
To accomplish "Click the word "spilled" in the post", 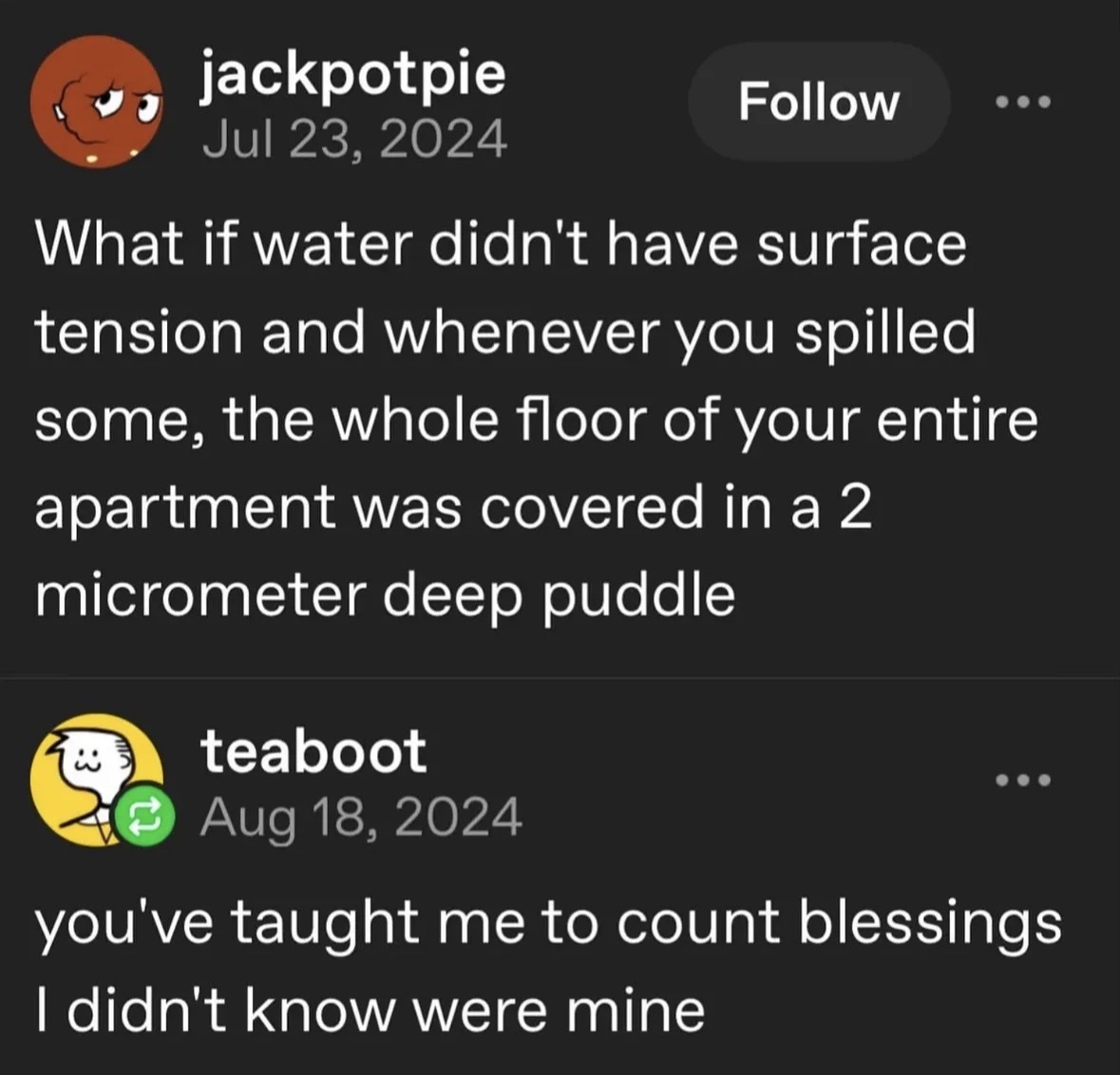I will (x=883, y=332).
